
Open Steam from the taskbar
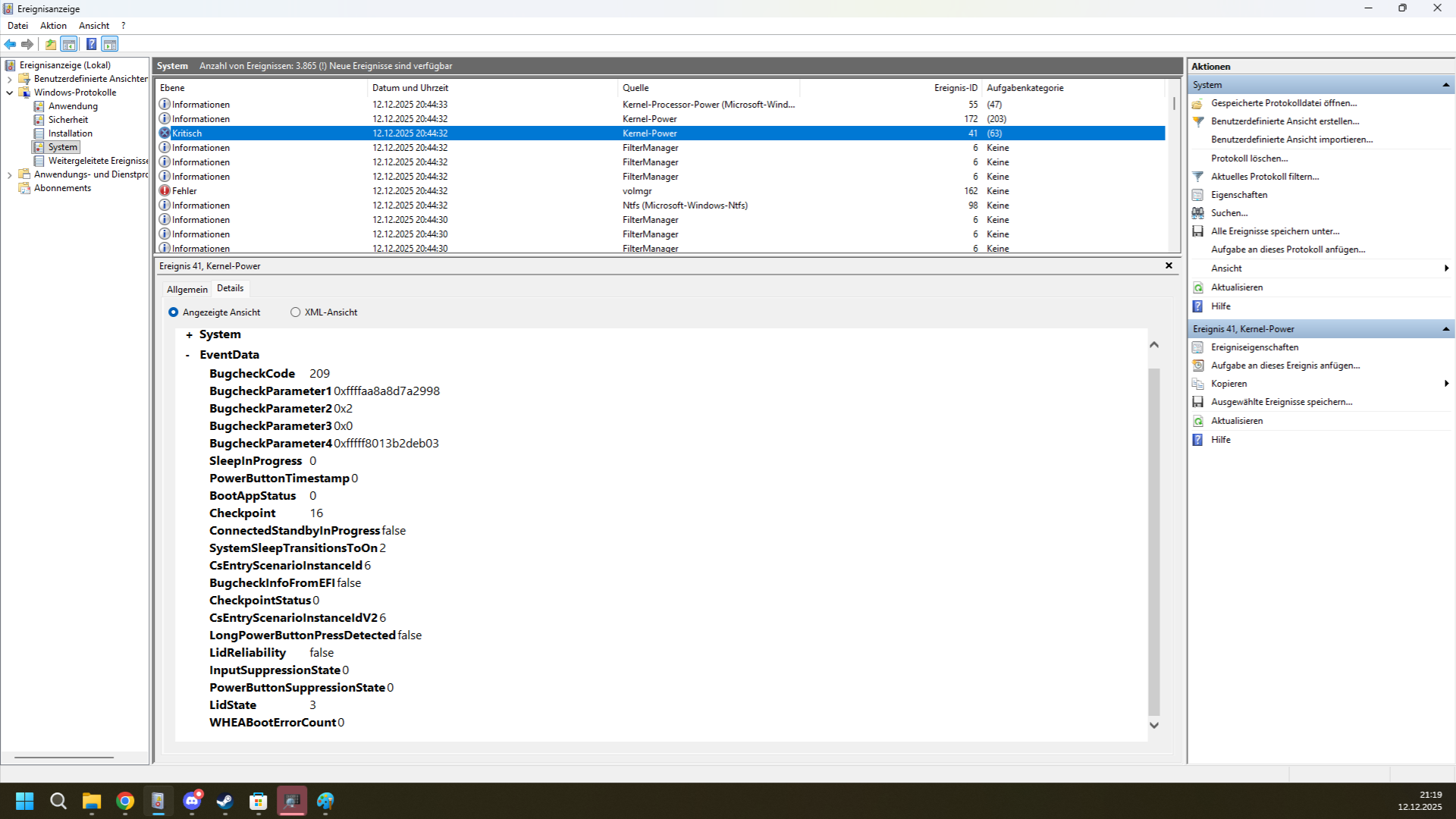225,801
